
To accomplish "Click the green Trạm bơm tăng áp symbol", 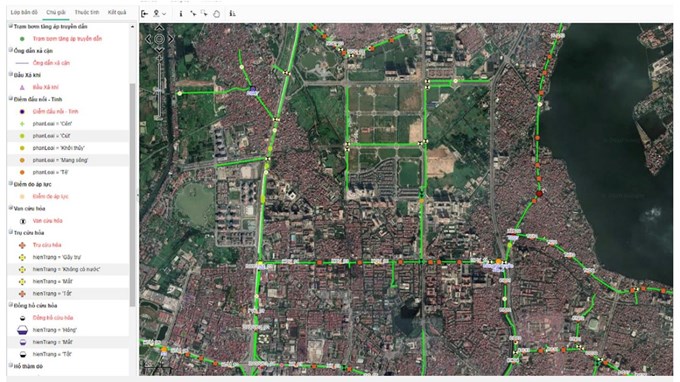I will 22,39.
